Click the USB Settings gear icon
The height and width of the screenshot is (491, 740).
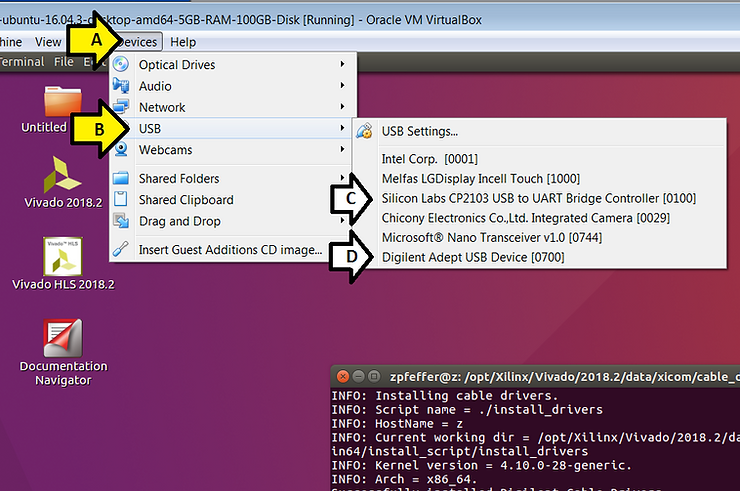click(x=365, y=131)
